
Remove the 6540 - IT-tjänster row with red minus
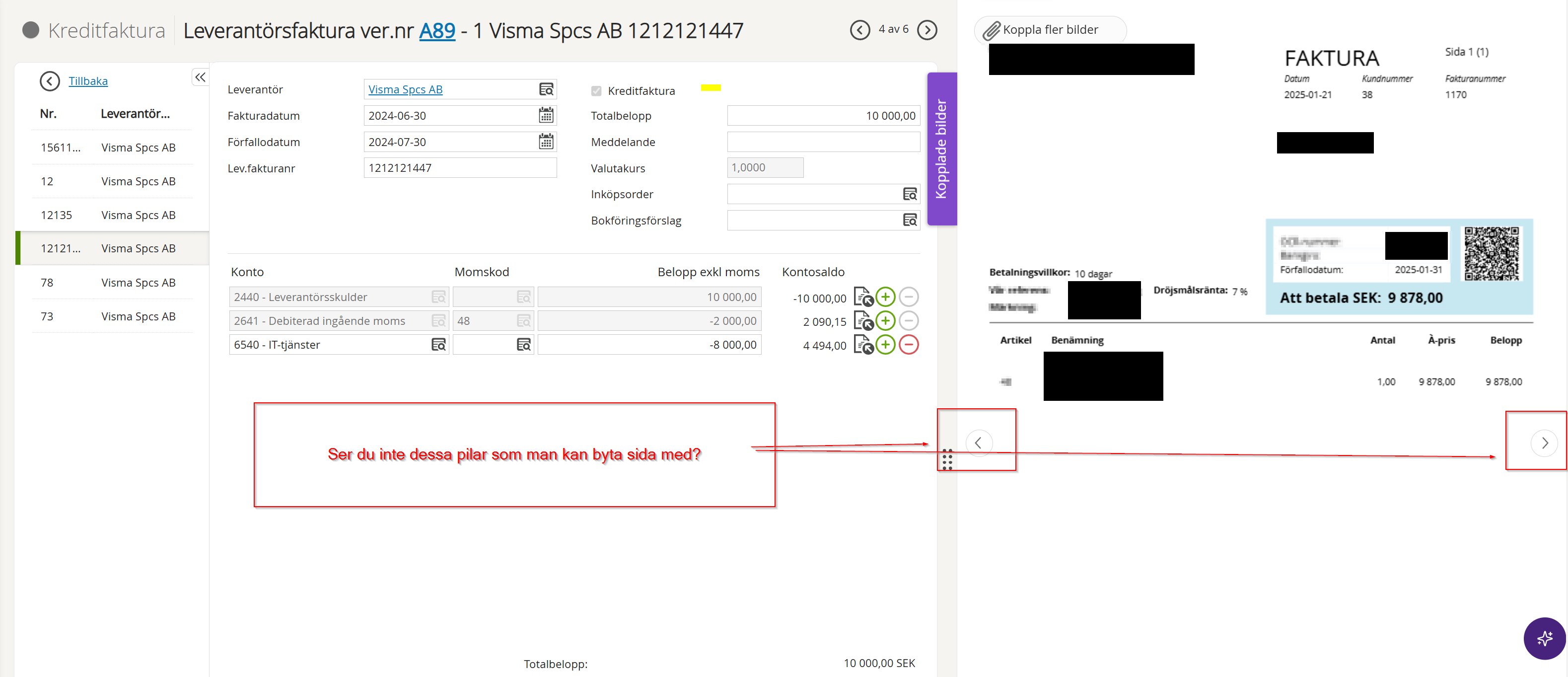[908, 345]
